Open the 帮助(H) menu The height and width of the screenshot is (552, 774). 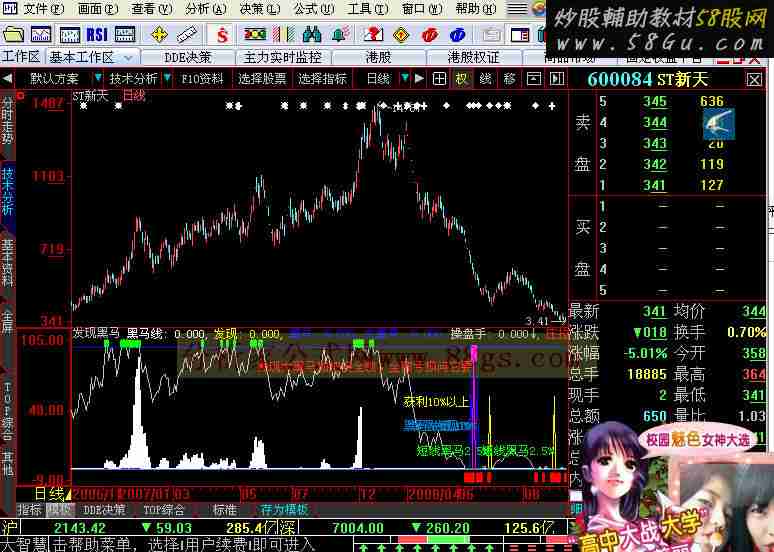click(x=476, y=8)
